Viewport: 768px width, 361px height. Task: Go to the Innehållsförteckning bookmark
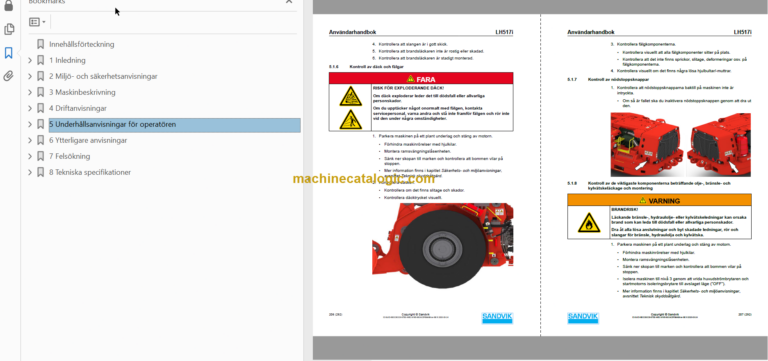tap(82, 44)
